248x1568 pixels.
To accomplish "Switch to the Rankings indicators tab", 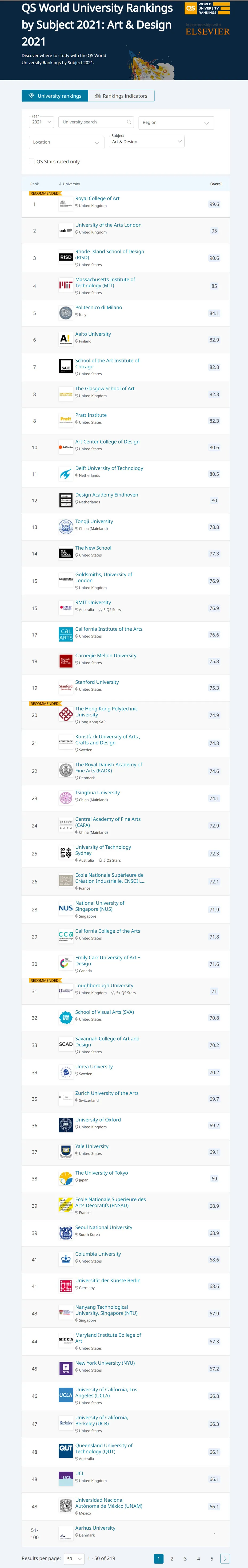I will 121,96.
